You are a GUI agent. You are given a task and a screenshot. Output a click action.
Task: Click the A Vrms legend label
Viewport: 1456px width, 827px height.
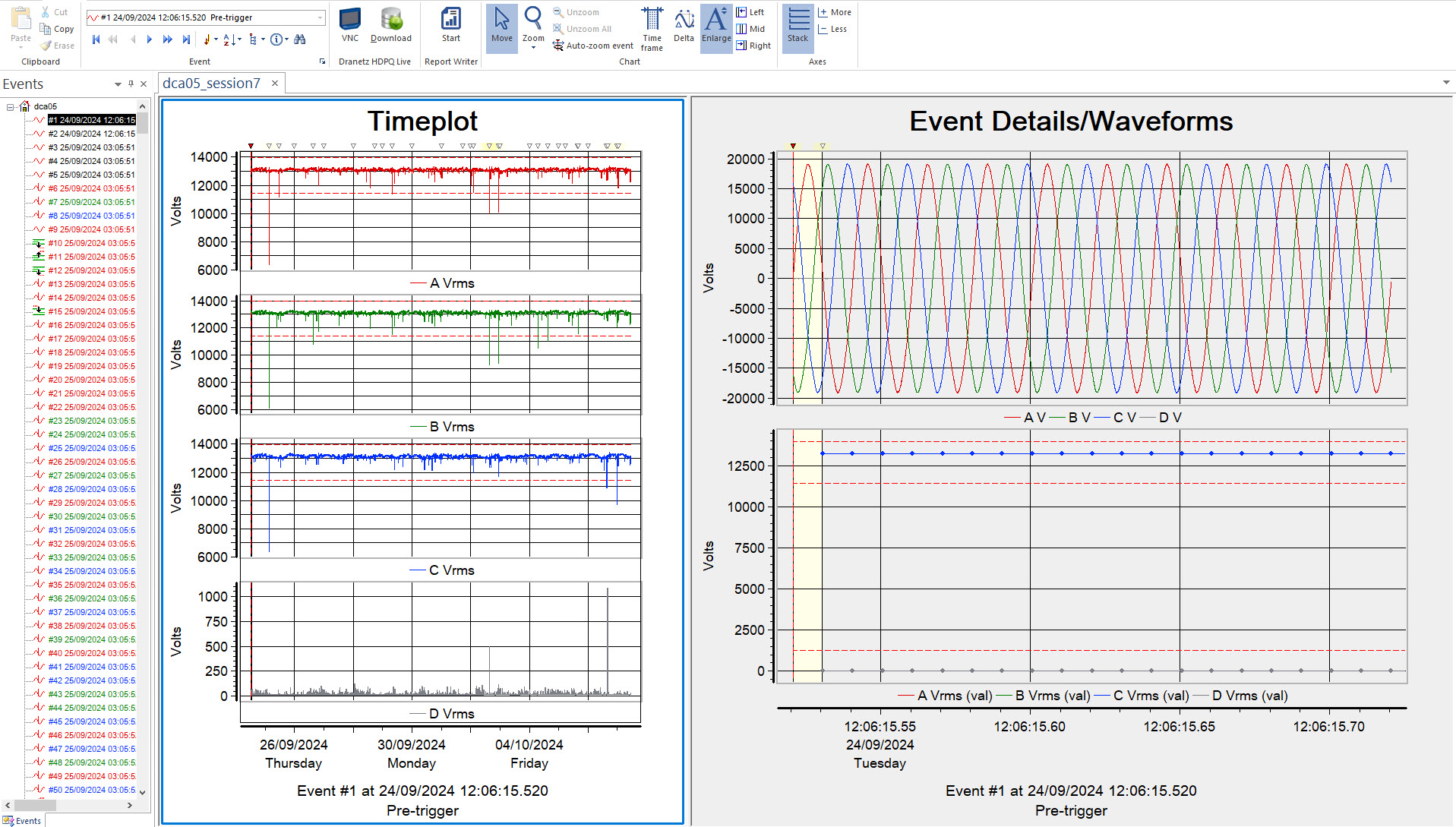pyautogui.click(x=452, y=283)
